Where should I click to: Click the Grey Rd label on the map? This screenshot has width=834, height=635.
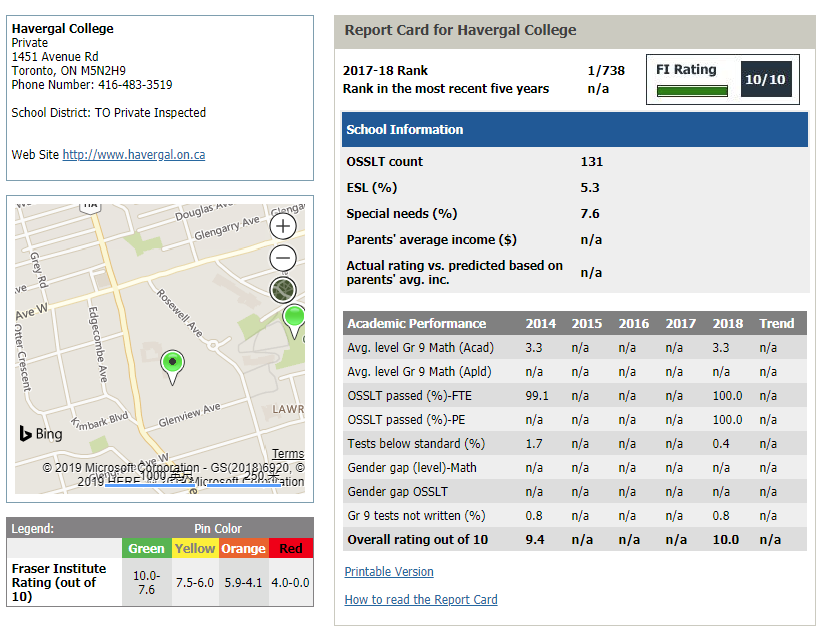(39, 270)
